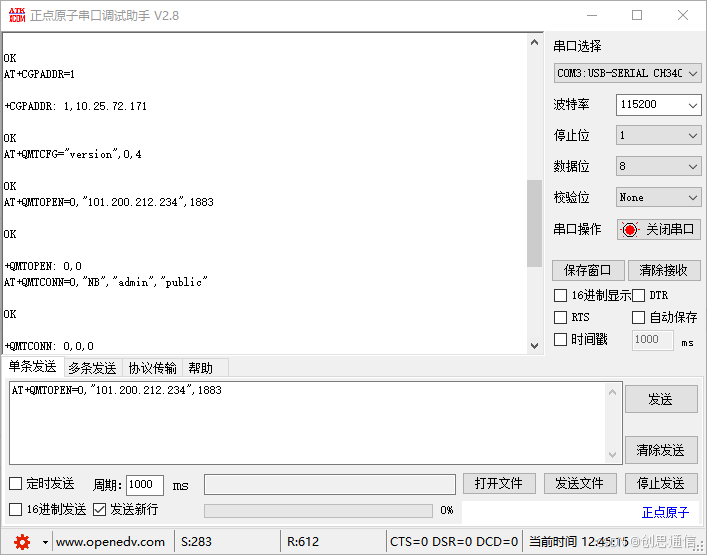Image resolution: width=707 pixels, height=555 pixels.
Task: Click the CTS=0 DSR=0 DCD=0 status
Action: (454, 541)
